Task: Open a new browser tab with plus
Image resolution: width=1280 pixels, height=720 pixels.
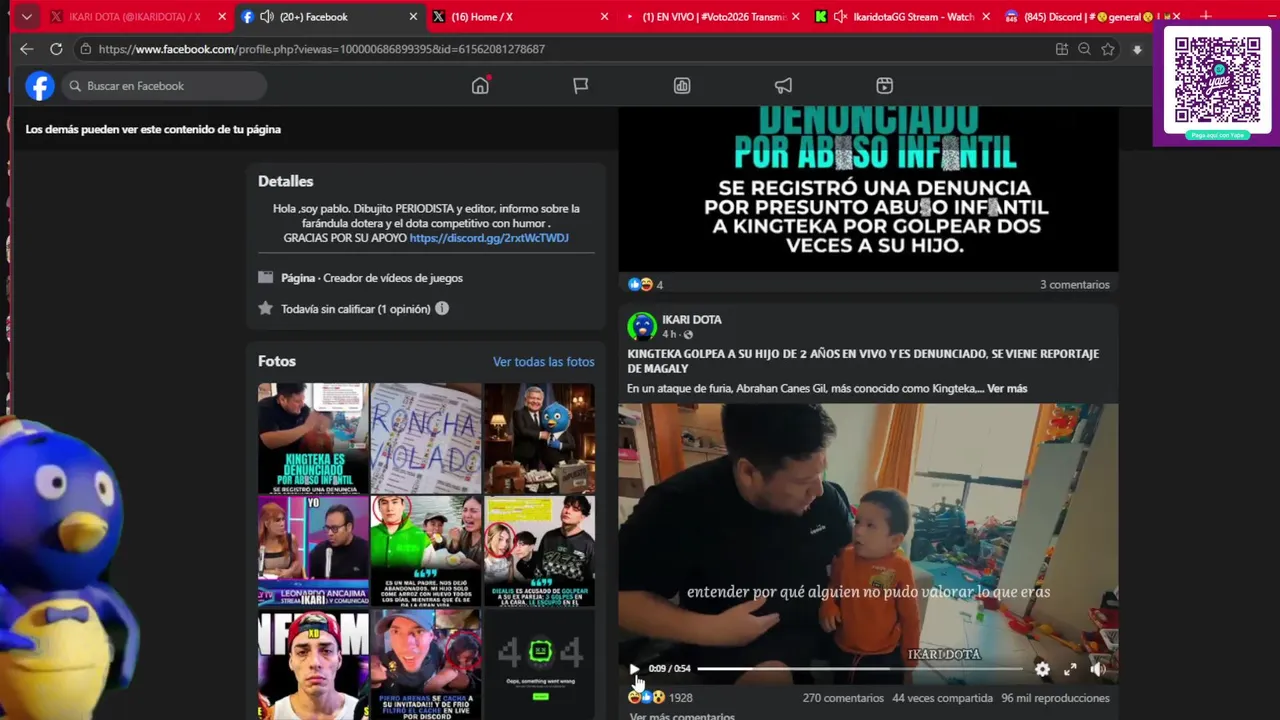Action: [x=1205, y=17]
